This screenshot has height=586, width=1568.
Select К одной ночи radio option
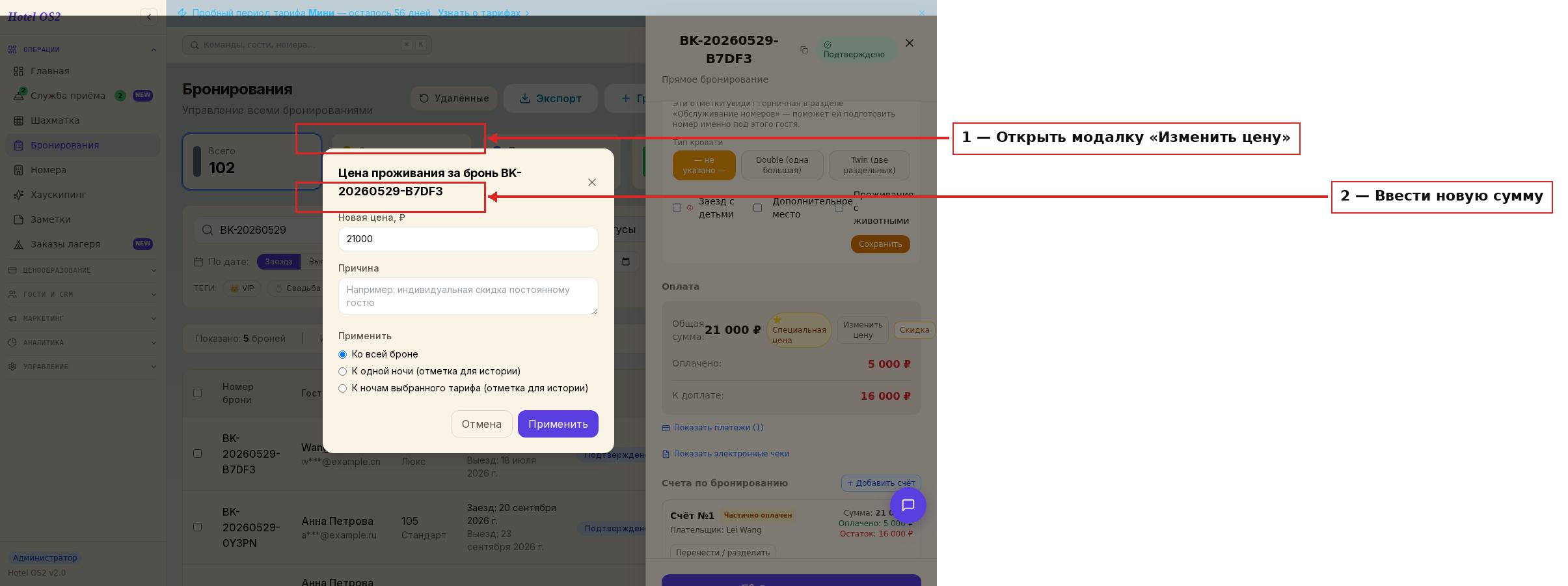click(343, 371)
